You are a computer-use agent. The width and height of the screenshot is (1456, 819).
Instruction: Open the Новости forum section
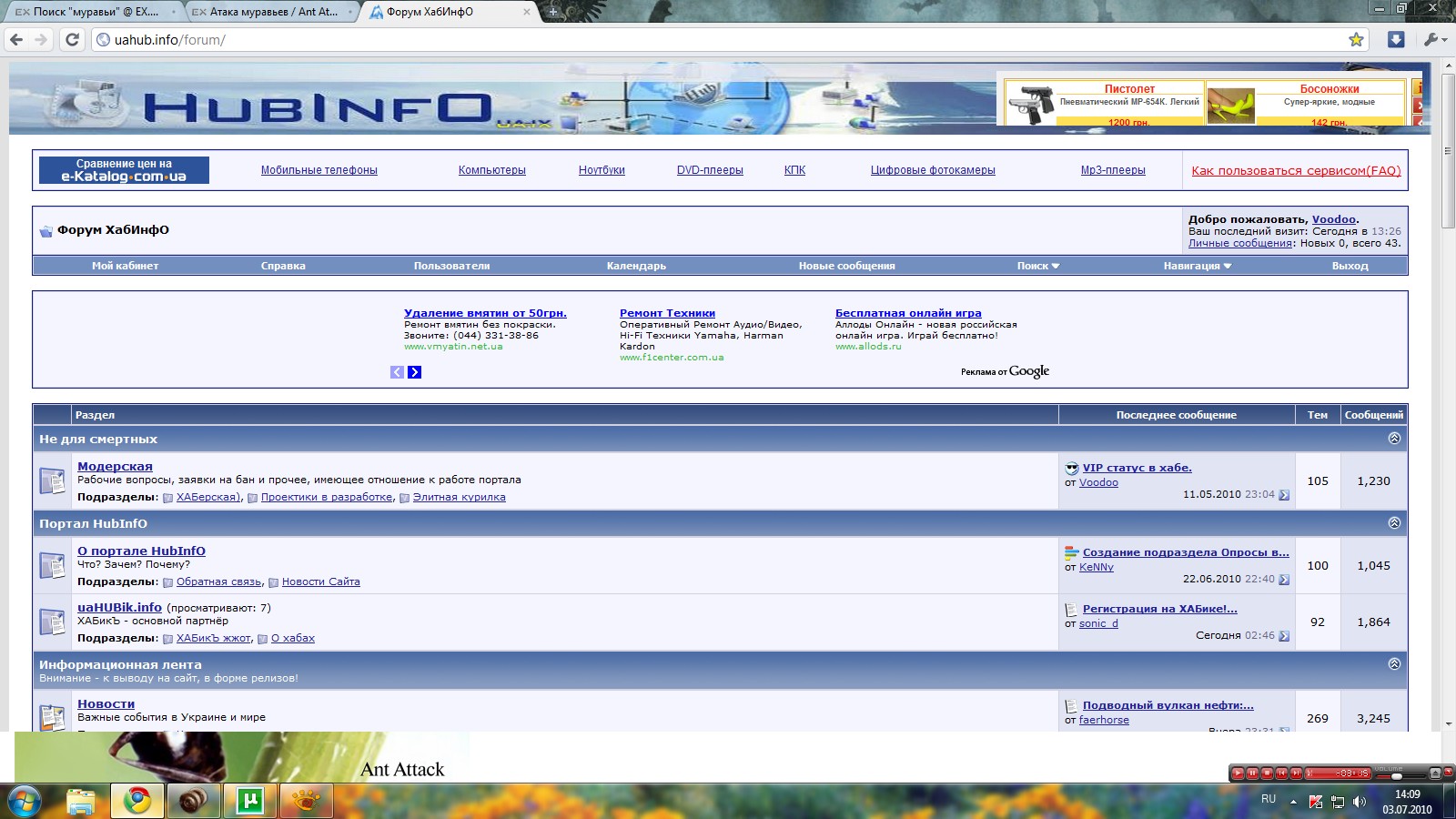106,703
